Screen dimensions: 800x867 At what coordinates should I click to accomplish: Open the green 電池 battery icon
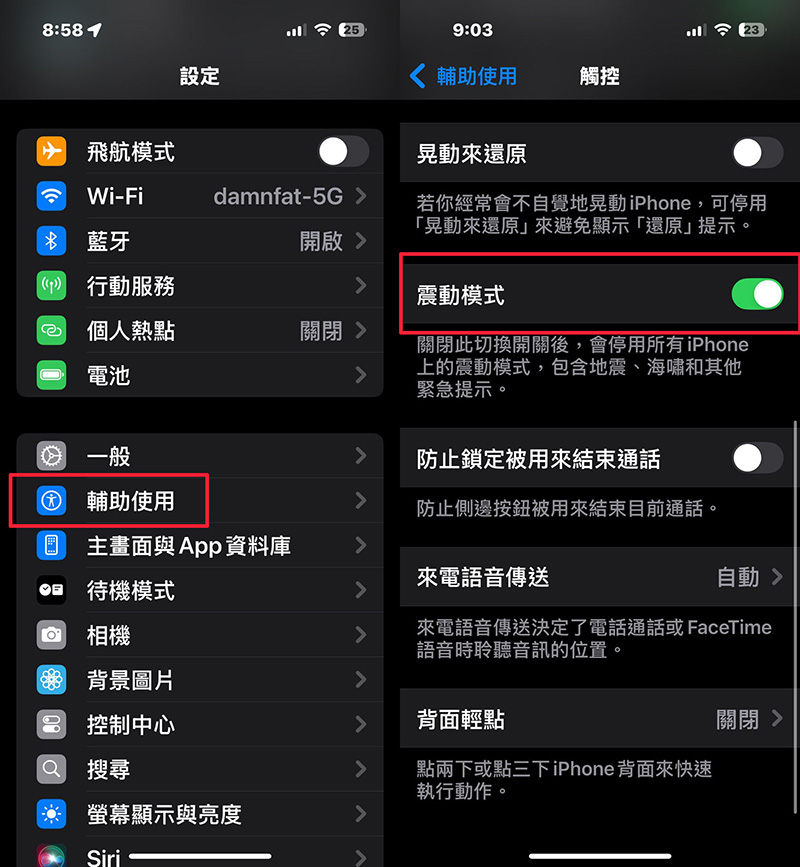[51, 375]
